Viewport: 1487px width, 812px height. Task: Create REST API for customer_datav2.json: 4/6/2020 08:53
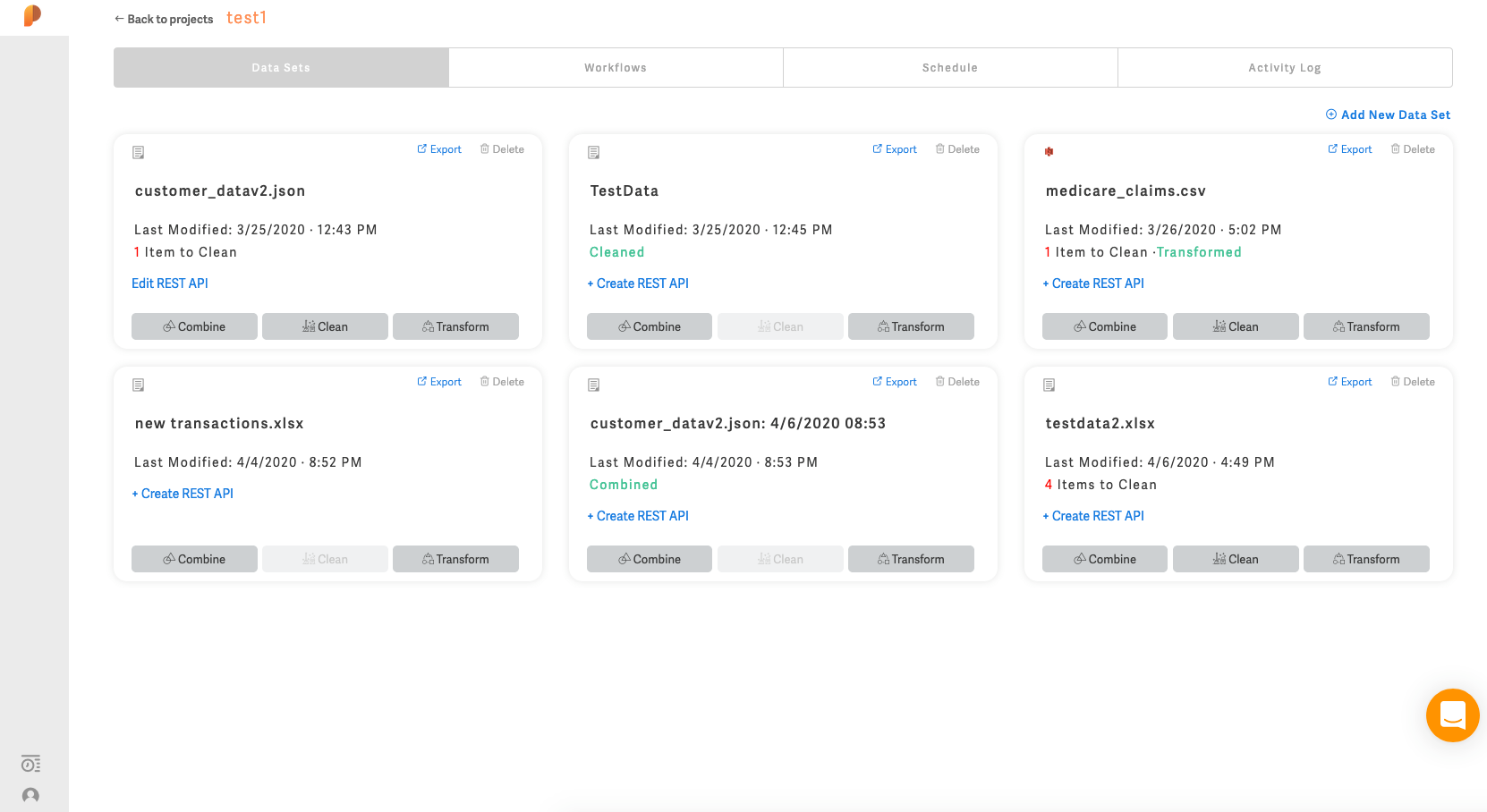[638, 516]
